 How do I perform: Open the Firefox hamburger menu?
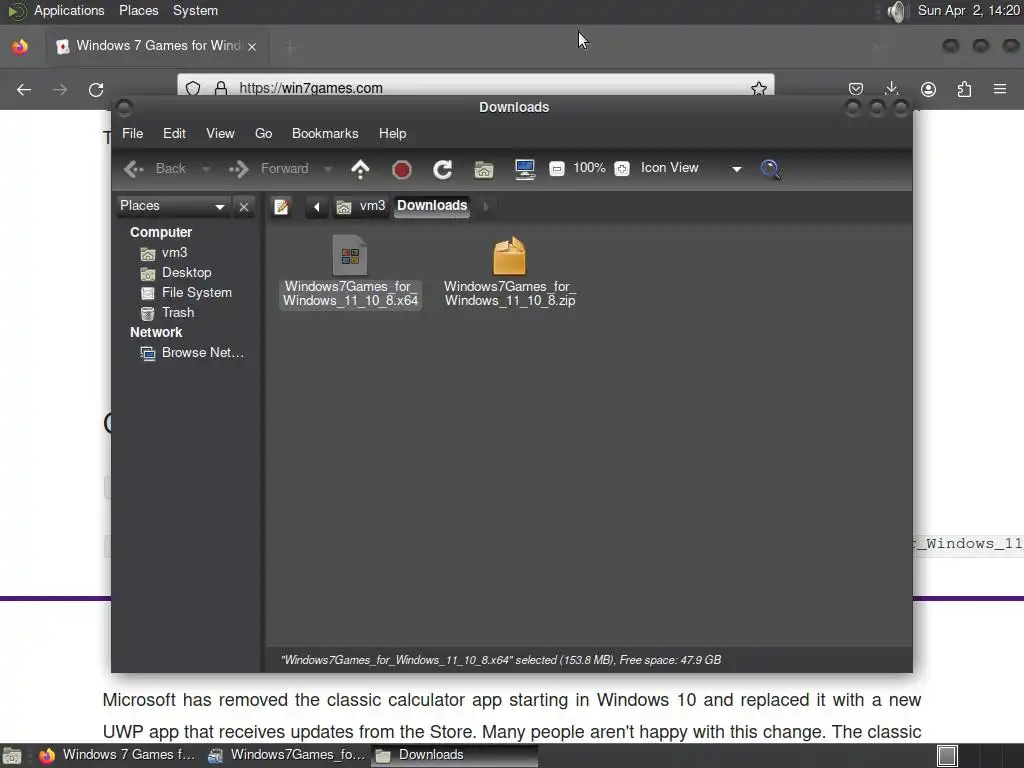click(1000, 89)
